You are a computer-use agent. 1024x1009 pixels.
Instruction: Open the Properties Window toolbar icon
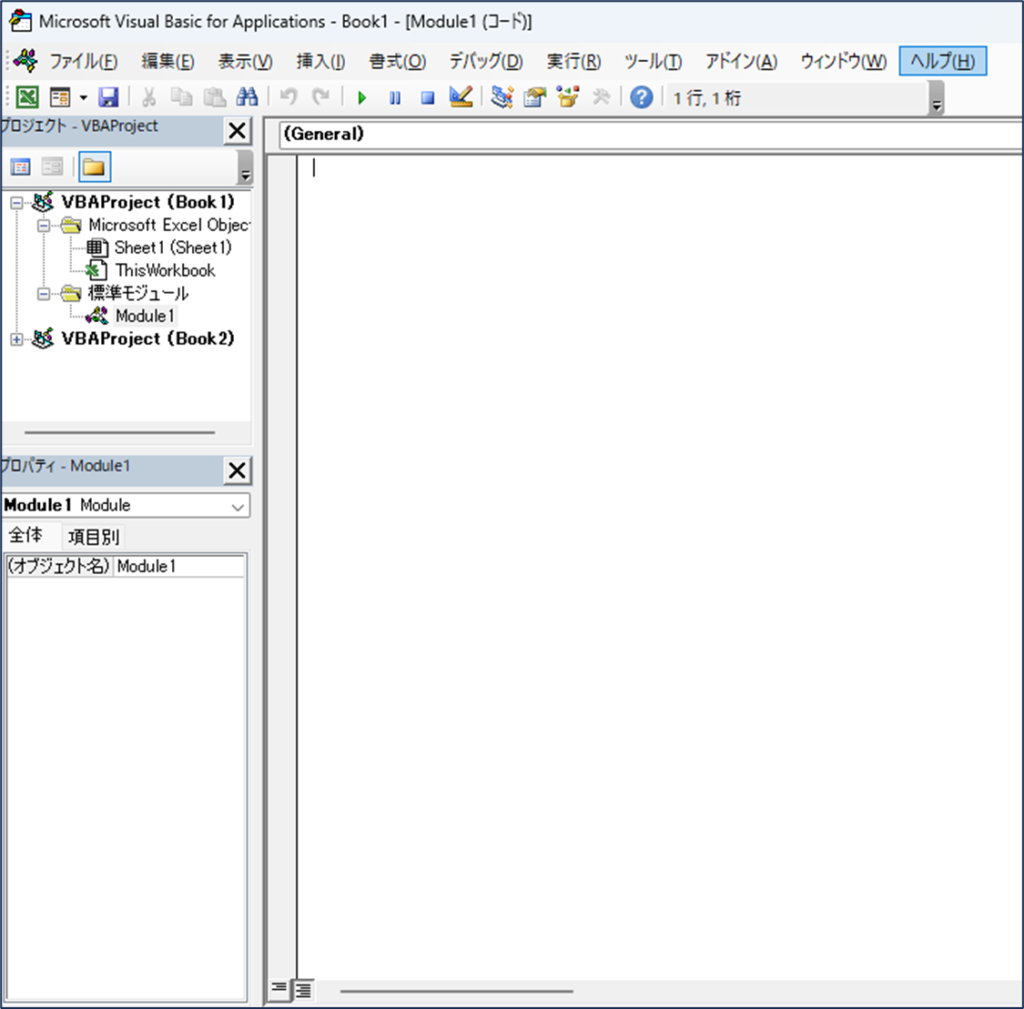tap(535, 97)
